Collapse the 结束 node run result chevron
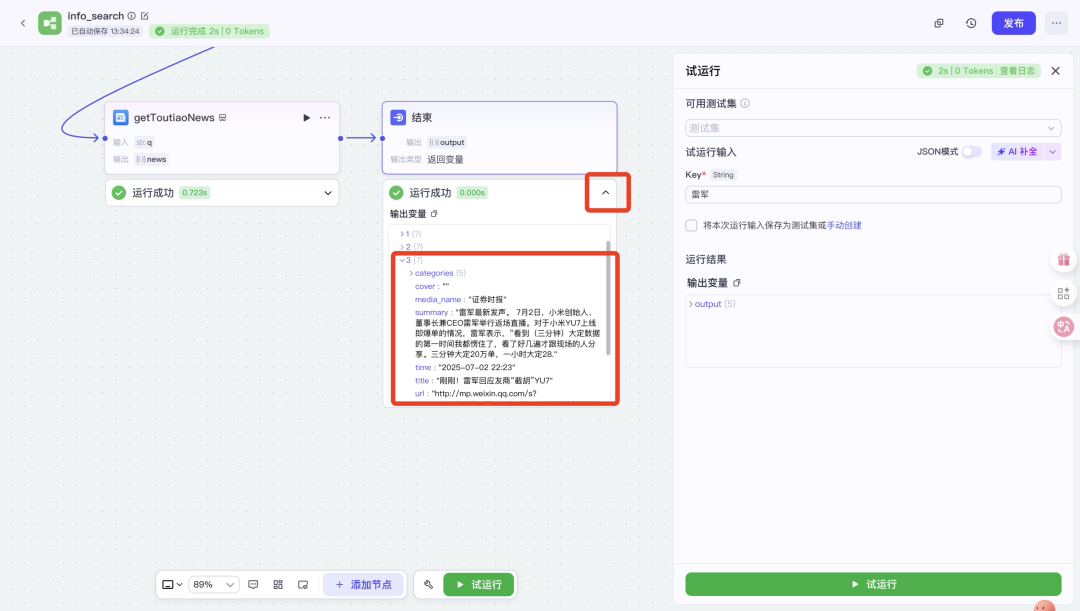The image size is (1080, 611). click(x=607, y=192)
